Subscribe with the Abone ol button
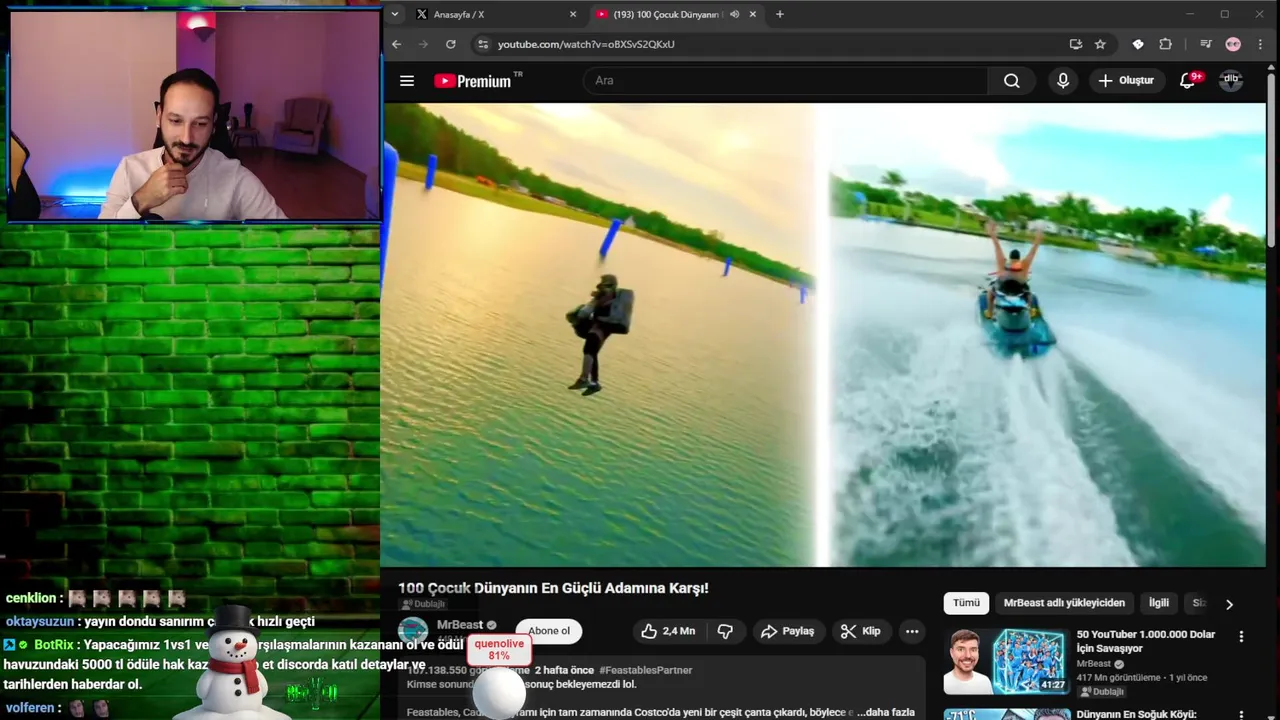Screen dimensions: 1280x720 click(x=549, y=631)
